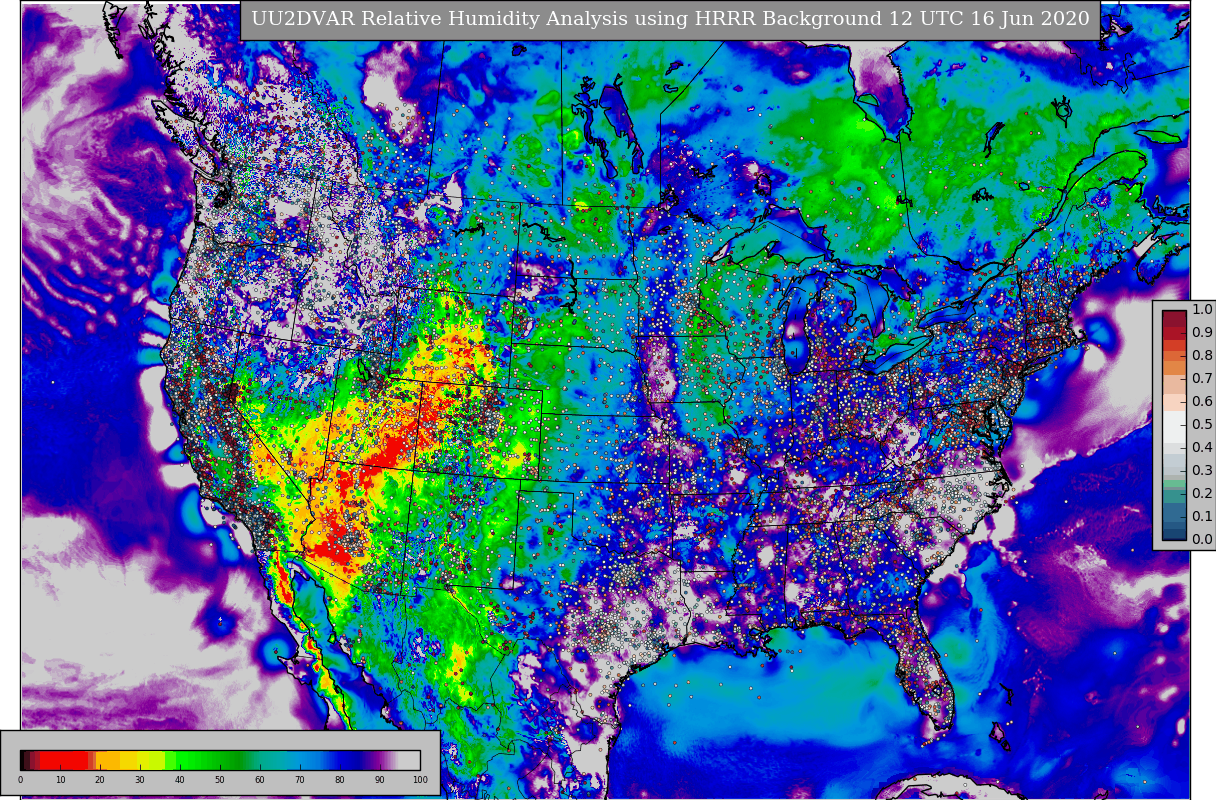
Task: Click the '0.8' label on right colorbar
Action: click(x=1202, y=355)
